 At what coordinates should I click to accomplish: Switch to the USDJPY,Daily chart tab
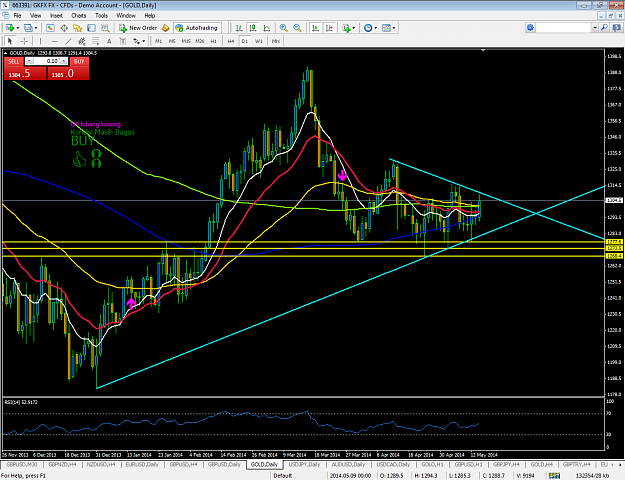pos(305,464)
